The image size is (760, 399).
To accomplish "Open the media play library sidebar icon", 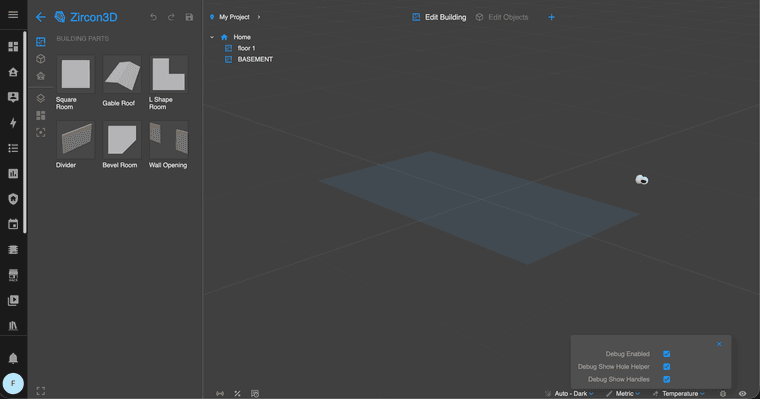I will (x=13, y=300).
